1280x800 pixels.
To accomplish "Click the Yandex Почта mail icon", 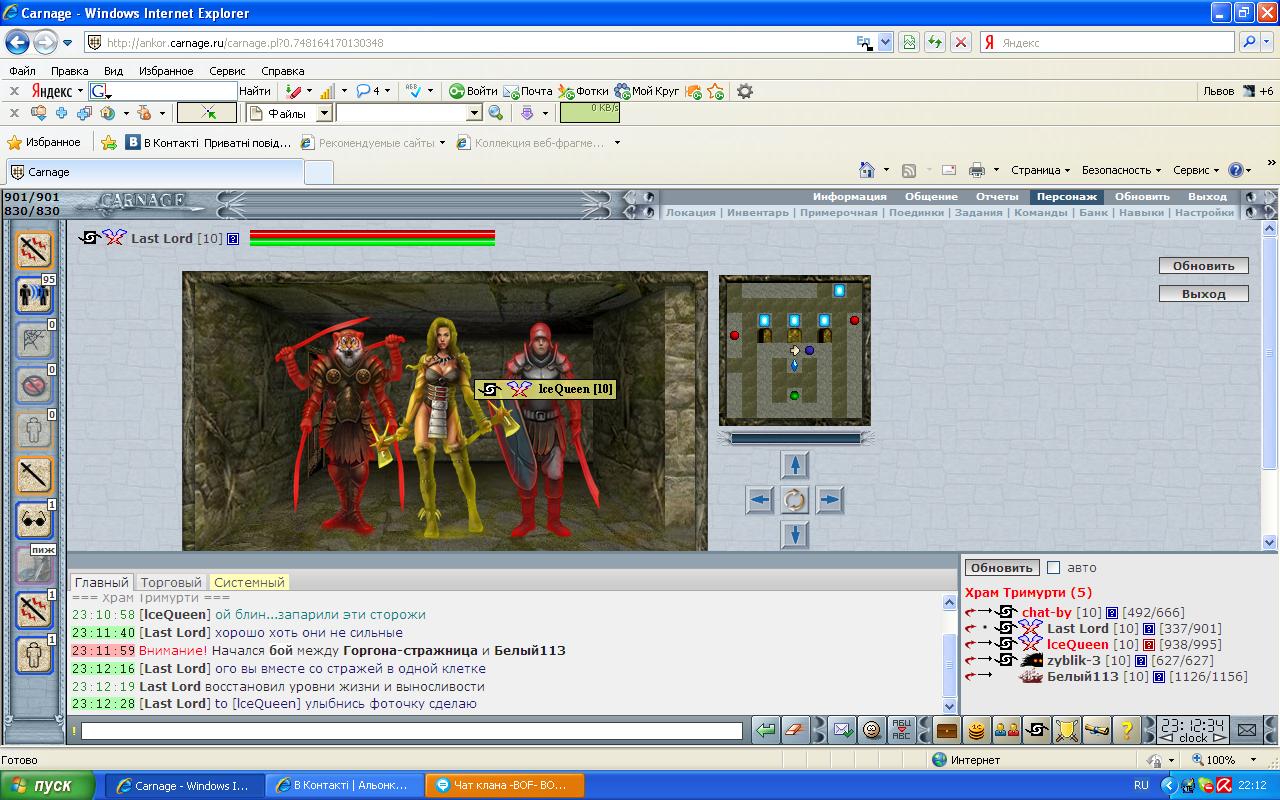I will coord(528,91).
